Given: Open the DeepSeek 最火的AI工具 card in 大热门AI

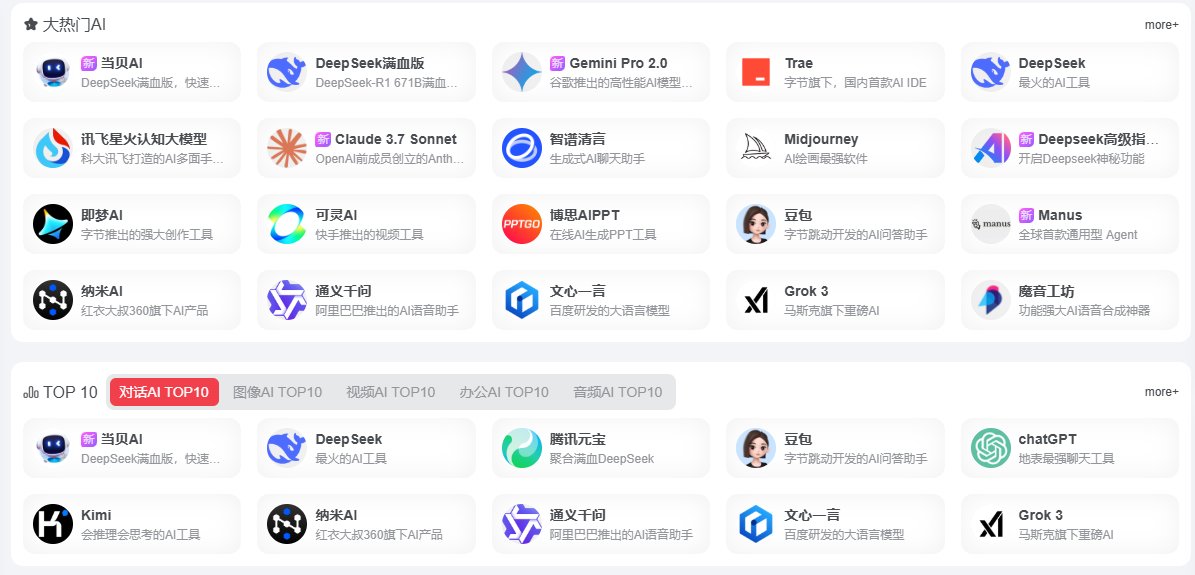Looking at the screenshot, I should click(x=1069, y=72).
